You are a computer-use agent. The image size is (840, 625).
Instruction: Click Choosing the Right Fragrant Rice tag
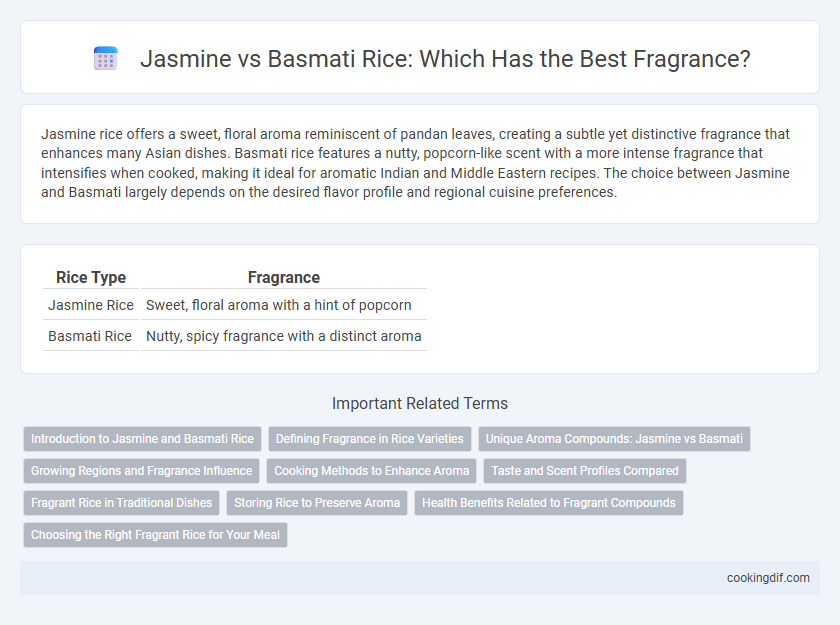click(x=155, y=535)
